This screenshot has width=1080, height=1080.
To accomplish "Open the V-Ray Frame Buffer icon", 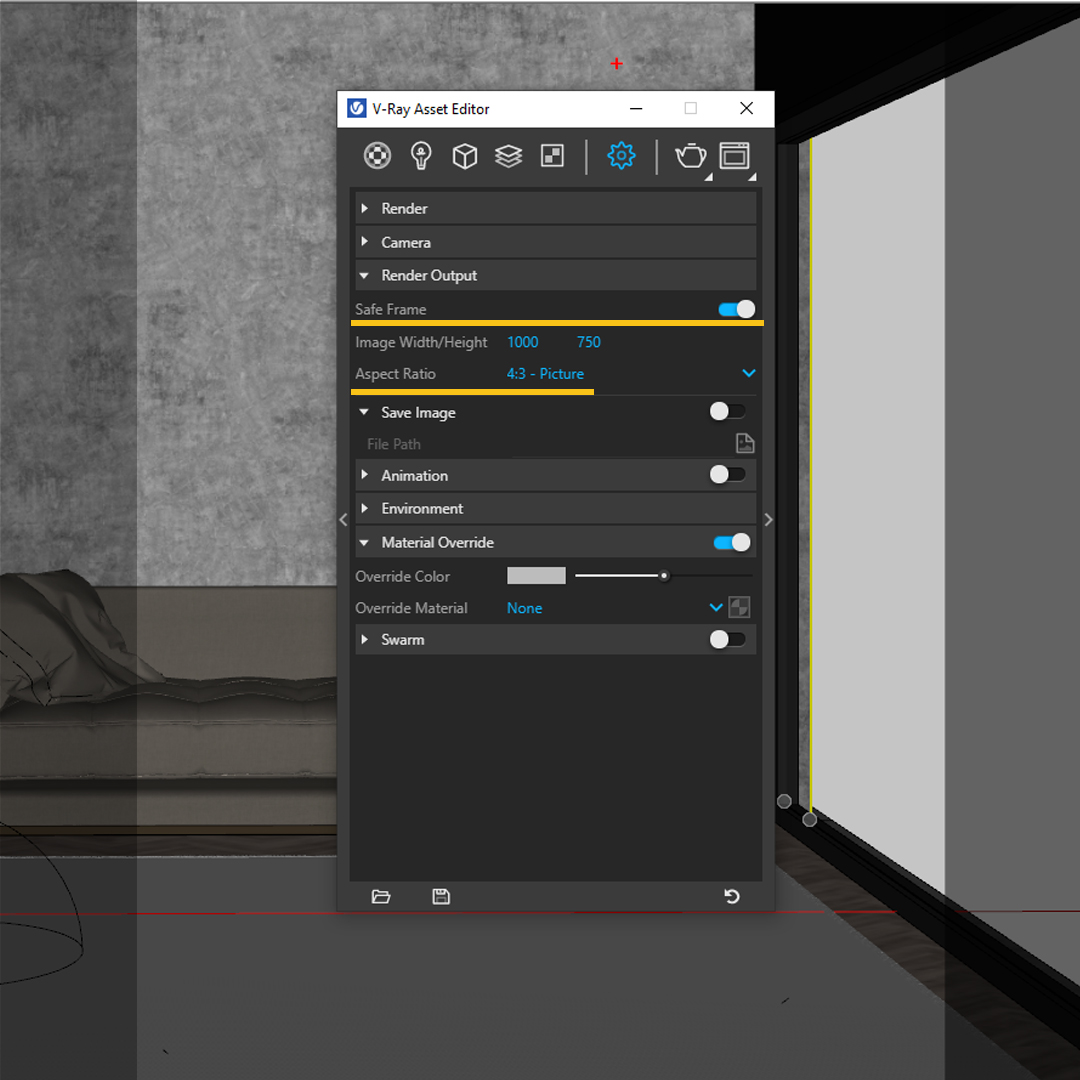I will point(734,156).
